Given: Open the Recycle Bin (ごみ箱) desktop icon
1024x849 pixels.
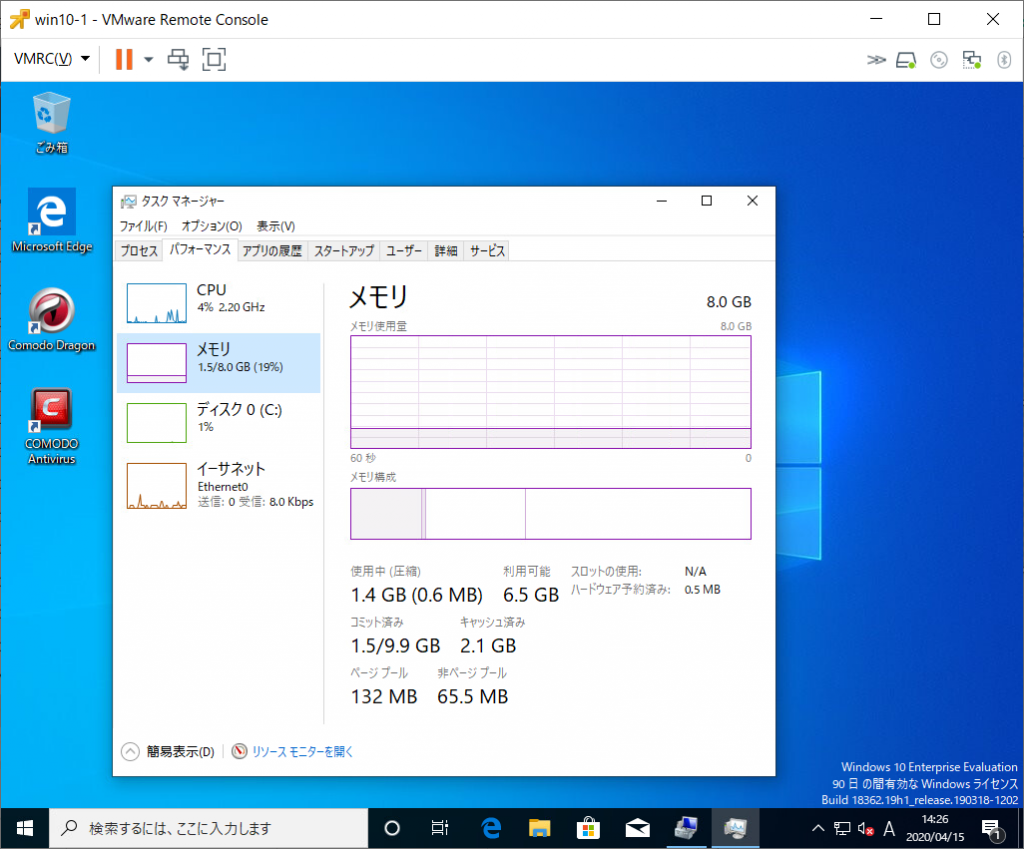Looking at the screenshot, I should click(52, 123).
